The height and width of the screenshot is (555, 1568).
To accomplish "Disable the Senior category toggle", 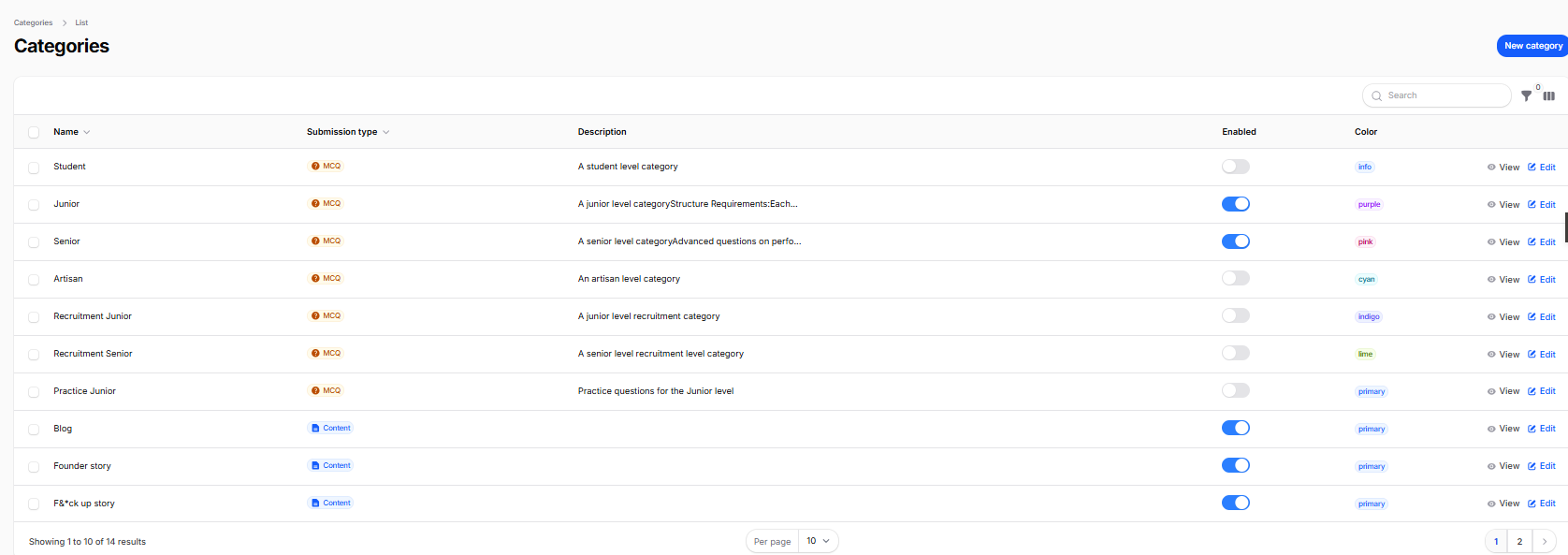I will point(1236,241).
